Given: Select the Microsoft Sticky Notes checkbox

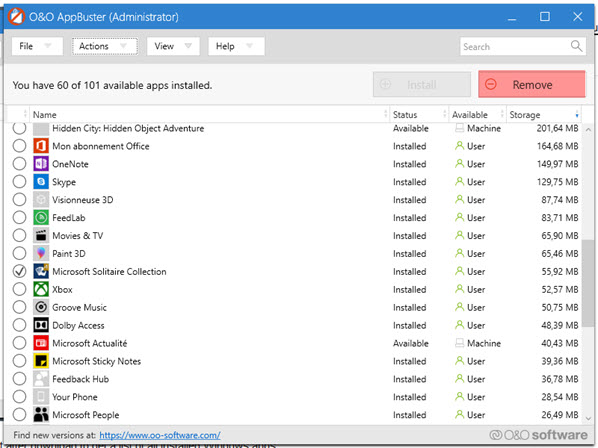Looking at the screenshot, I should click(x=19, y=361).
